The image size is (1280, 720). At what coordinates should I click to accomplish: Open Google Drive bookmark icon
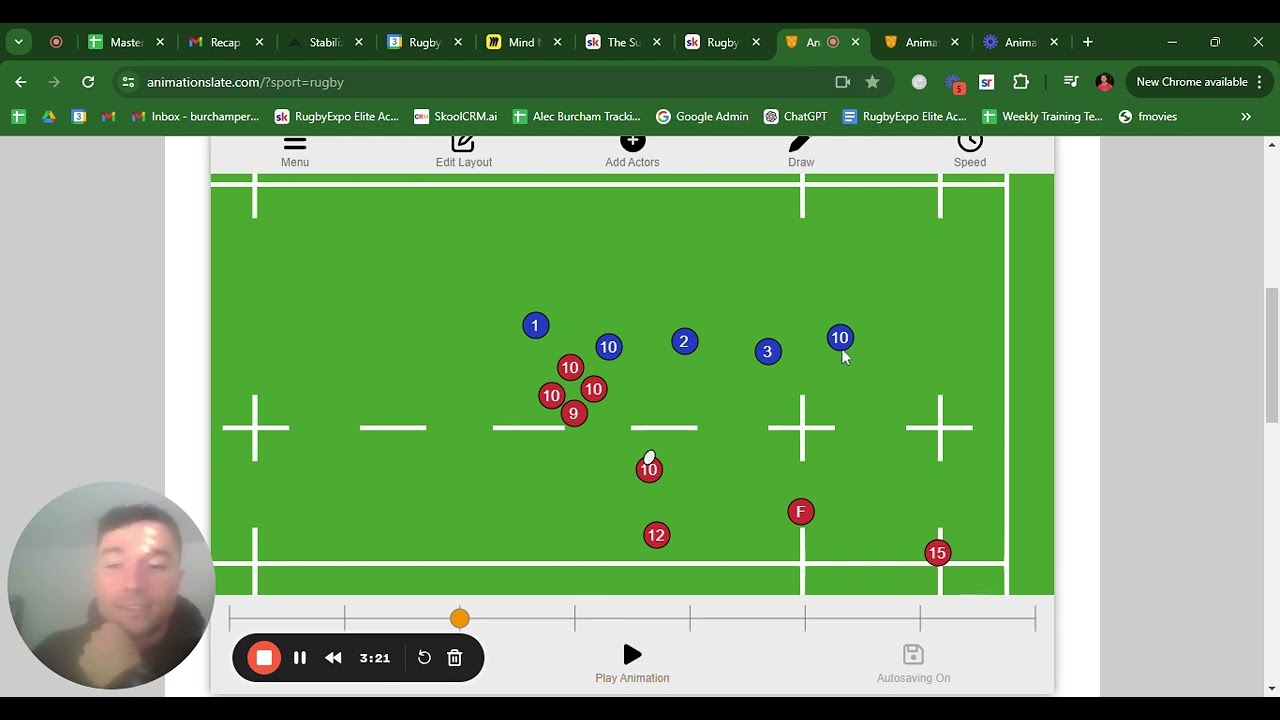(x=48, y=117)
